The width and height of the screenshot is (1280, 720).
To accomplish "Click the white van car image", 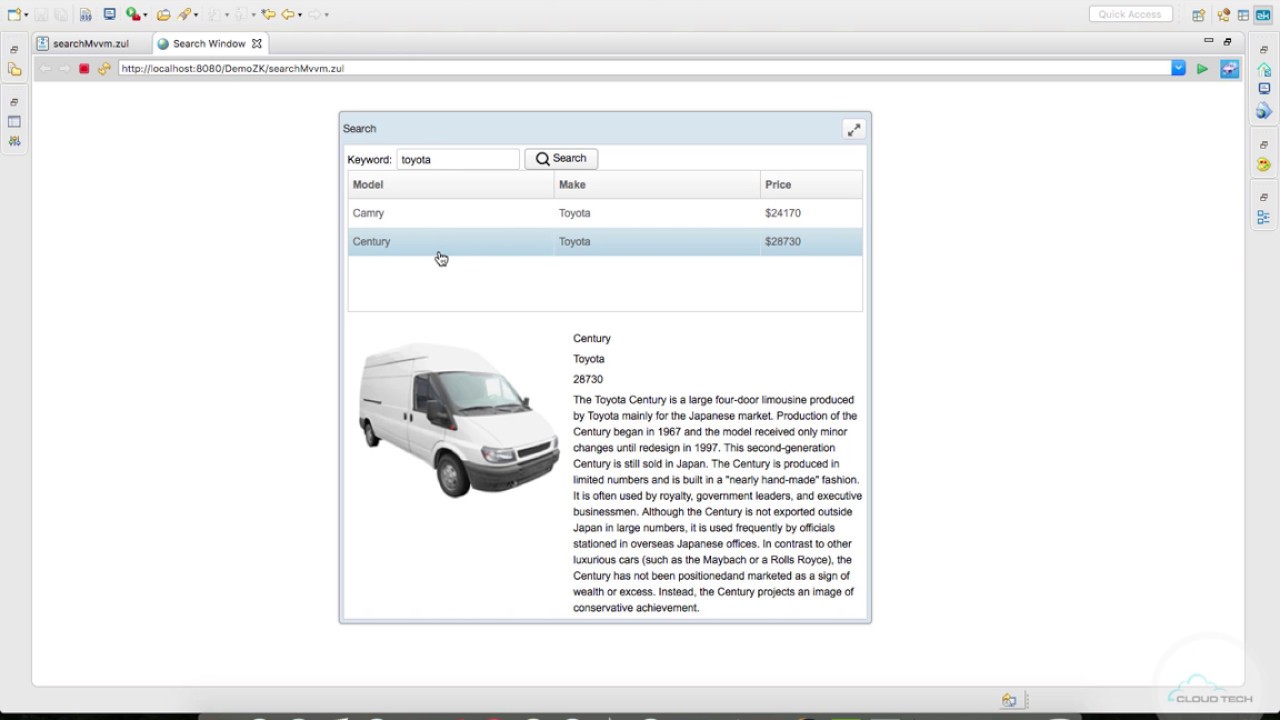I will tap(458, 420).
